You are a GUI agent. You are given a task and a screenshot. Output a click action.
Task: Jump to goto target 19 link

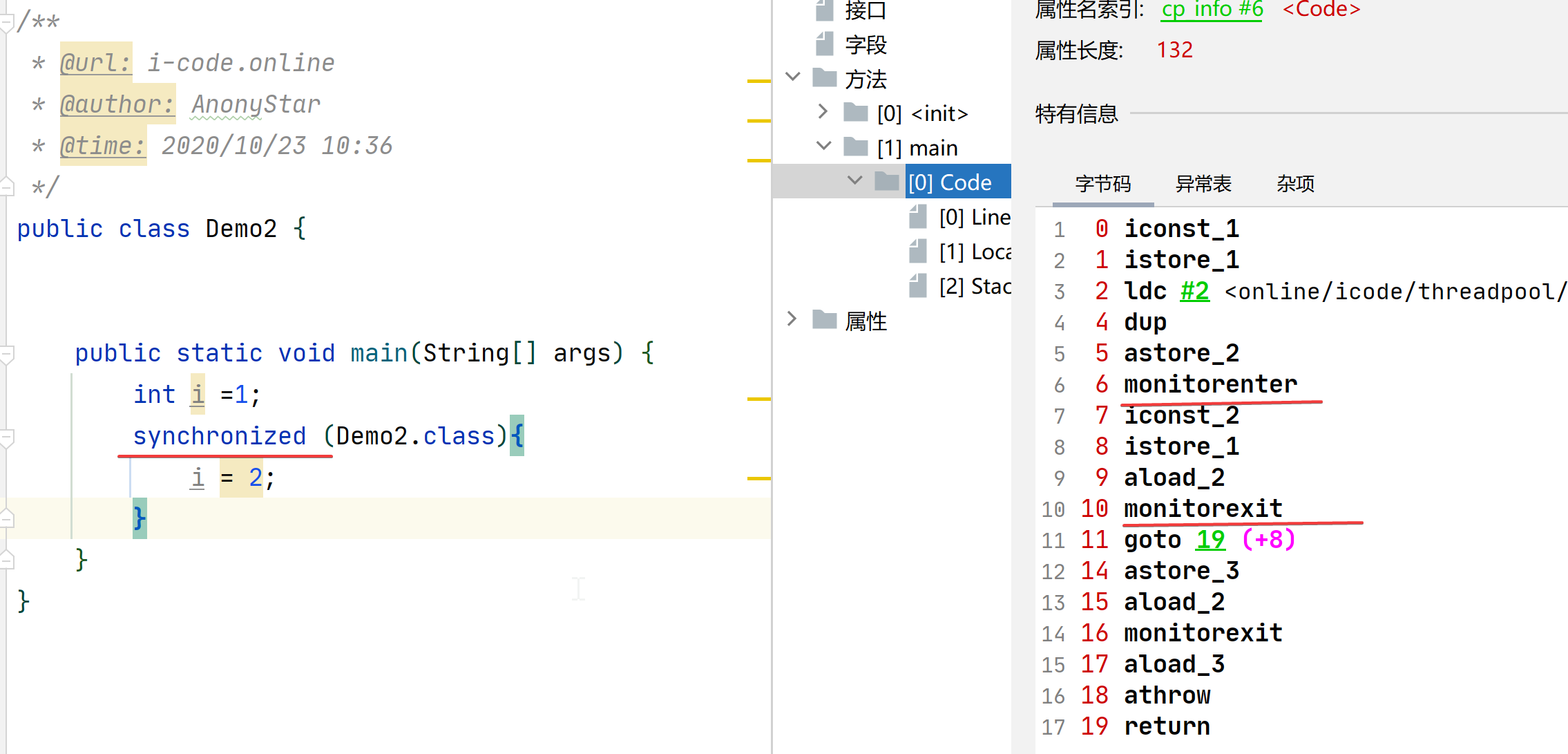[1210, 540]
